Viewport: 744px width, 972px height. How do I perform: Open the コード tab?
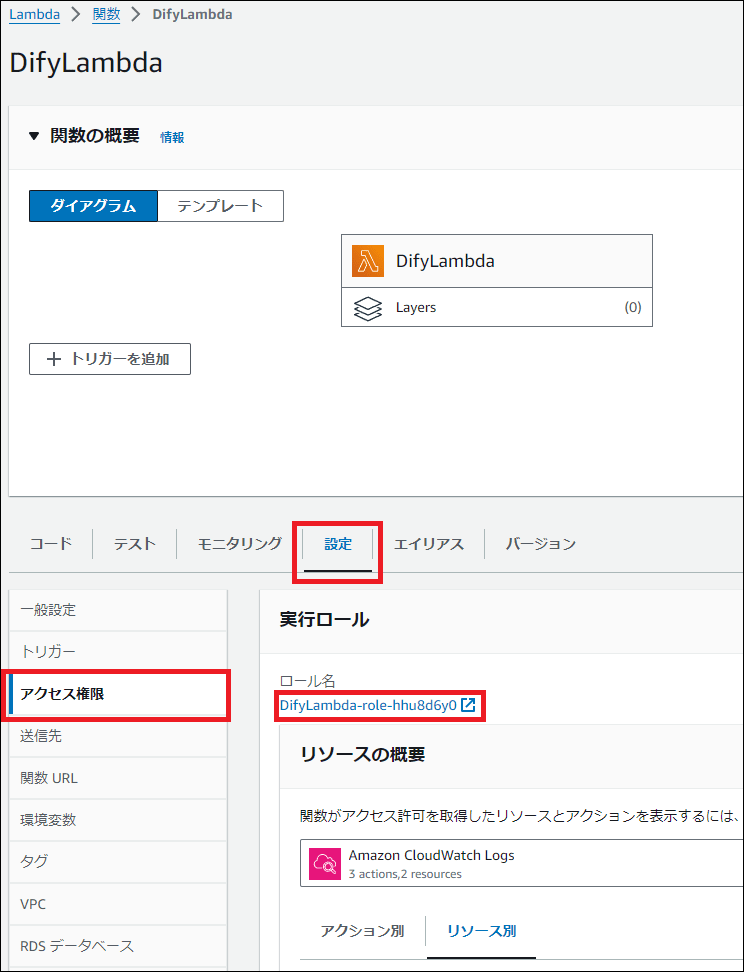pyautogui.click(x=50, y=544)
